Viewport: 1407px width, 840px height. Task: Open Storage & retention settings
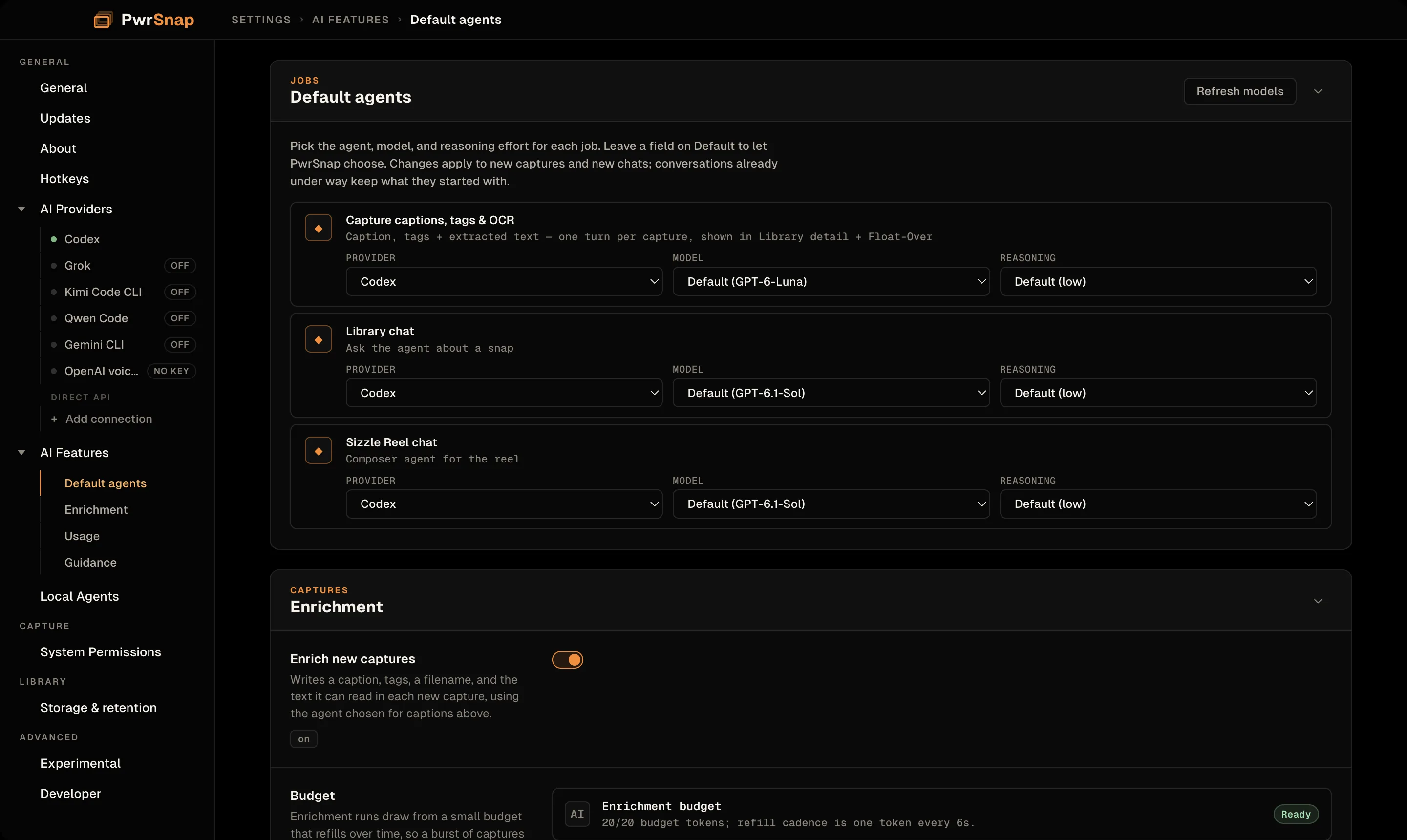tap(99, 708)
